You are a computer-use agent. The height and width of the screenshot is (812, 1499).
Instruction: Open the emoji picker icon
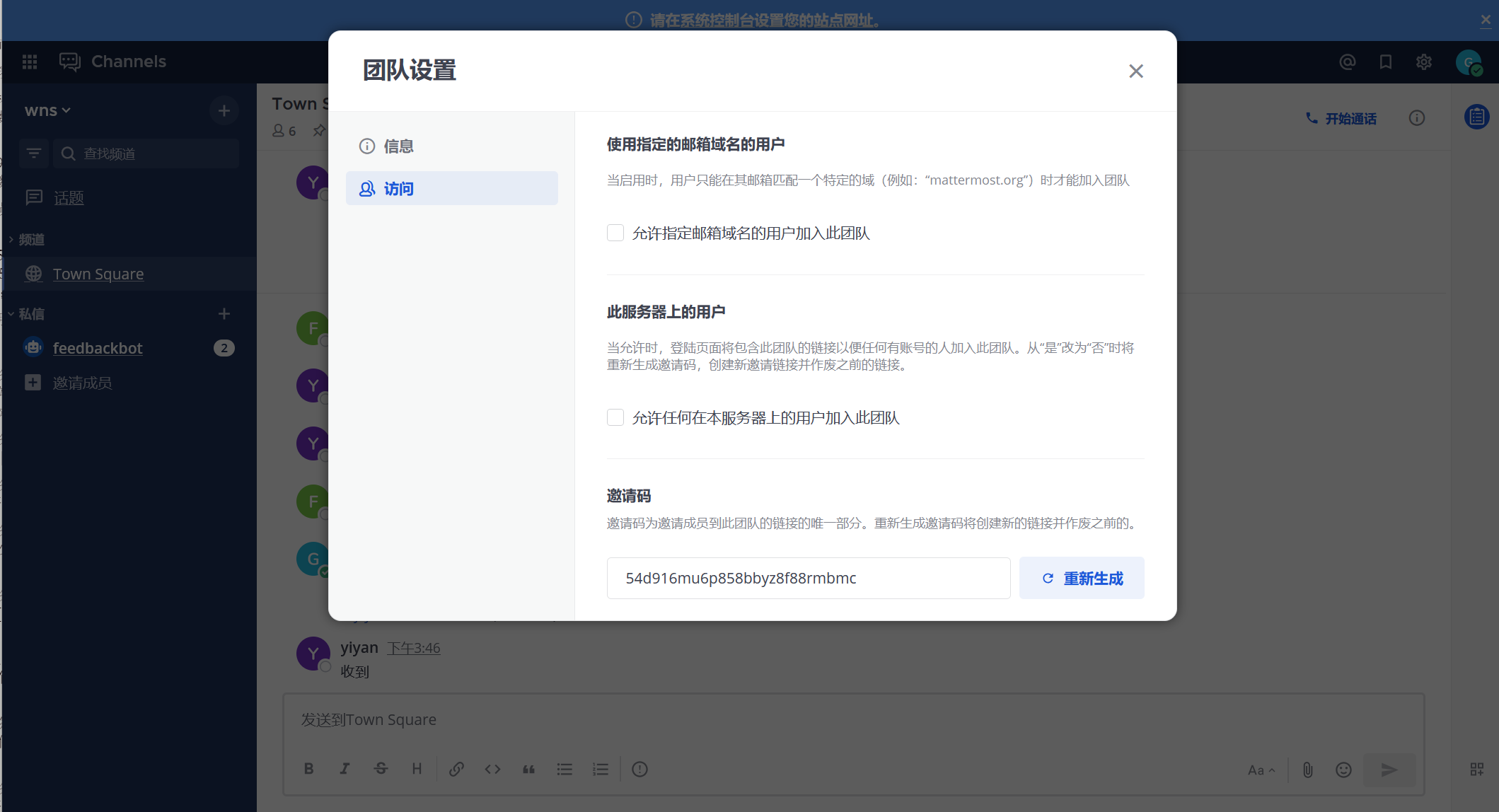(x=1343, y=770)
